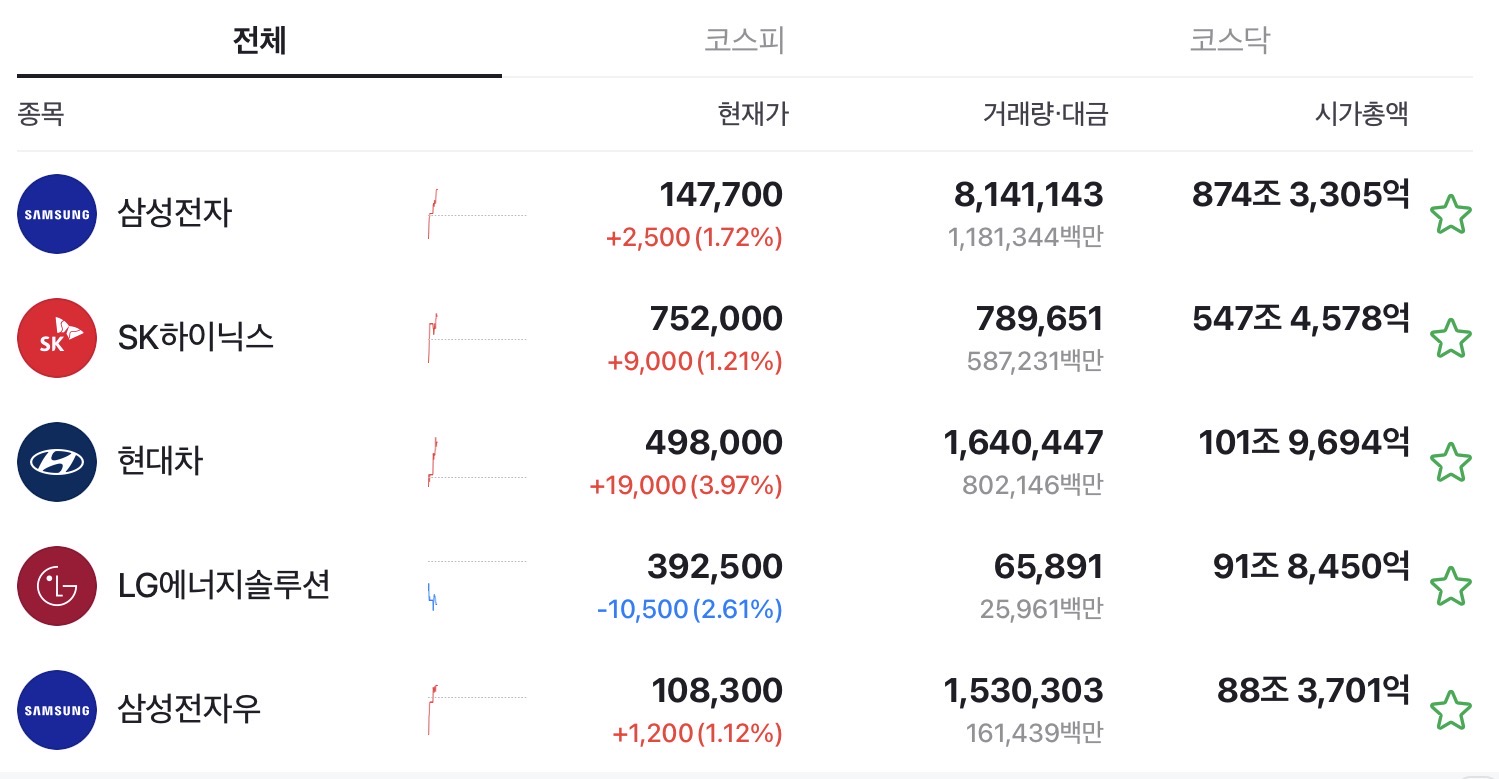Open the 삼성전자 stock name link
Viewport: 1499px width, 779px height.
click(x=174, y=214)
